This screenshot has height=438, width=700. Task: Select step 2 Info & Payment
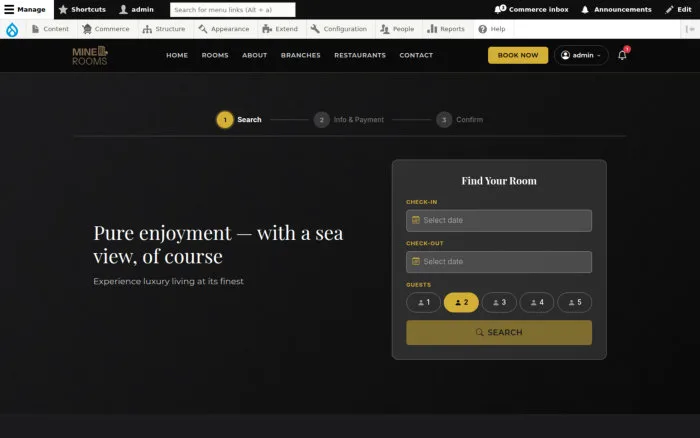(349, 120)
